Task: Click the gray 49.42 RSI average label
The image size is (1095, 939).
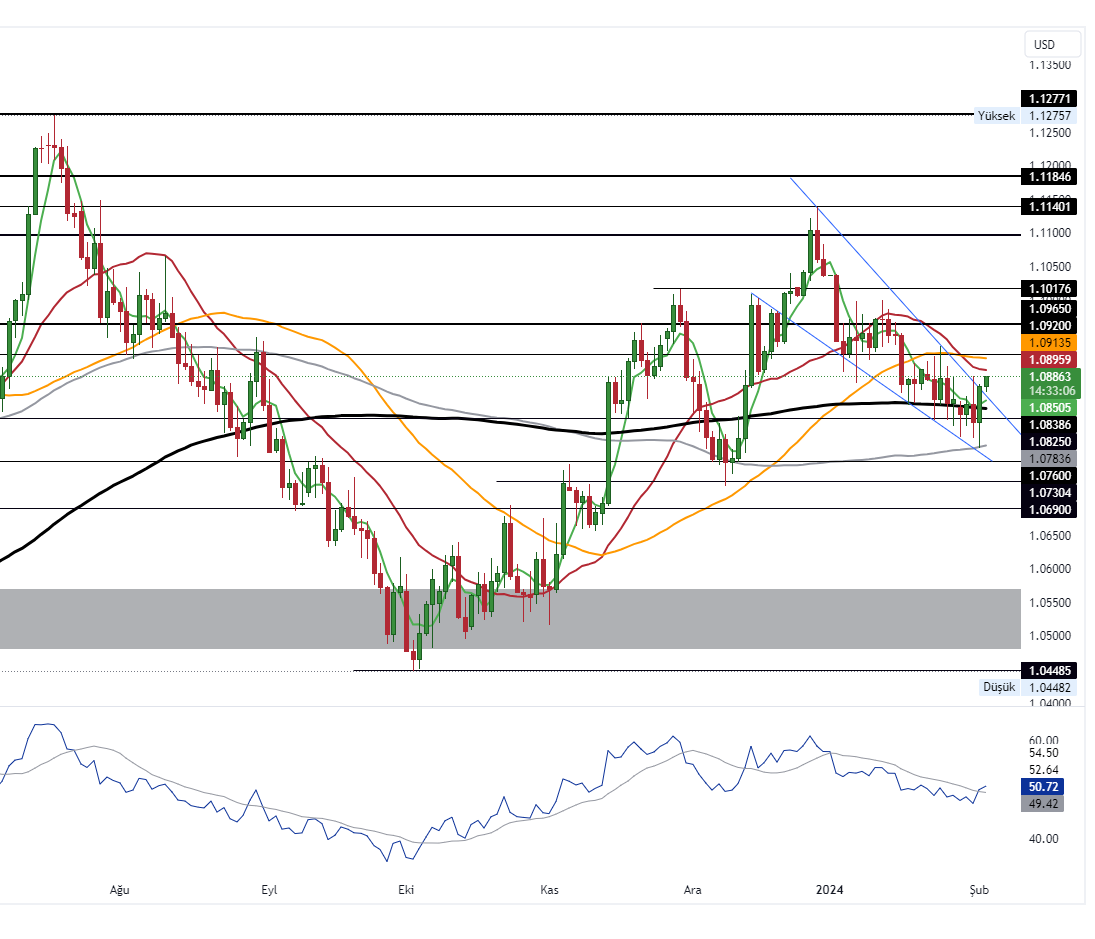Action: click(1049, 804)
